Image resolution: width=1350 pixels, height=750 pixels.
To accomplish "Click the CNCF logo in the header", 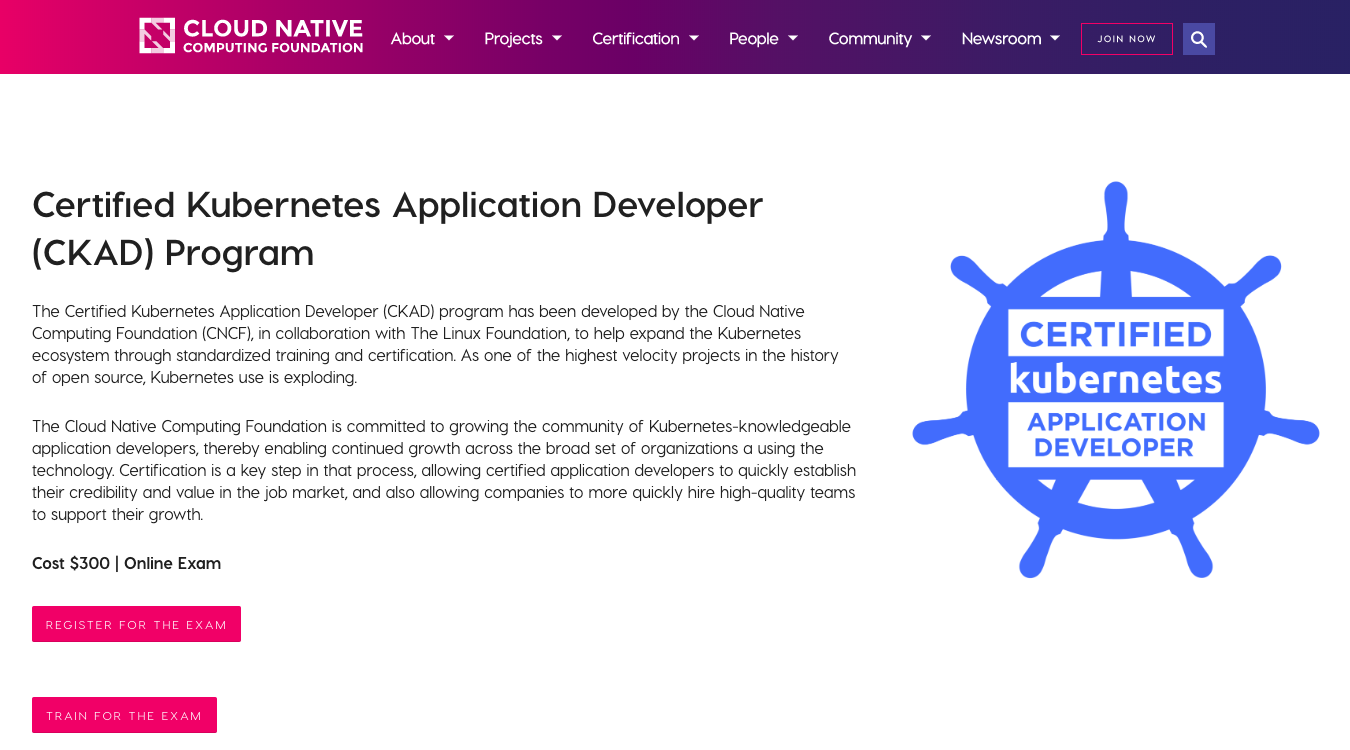I will point(251,36).
